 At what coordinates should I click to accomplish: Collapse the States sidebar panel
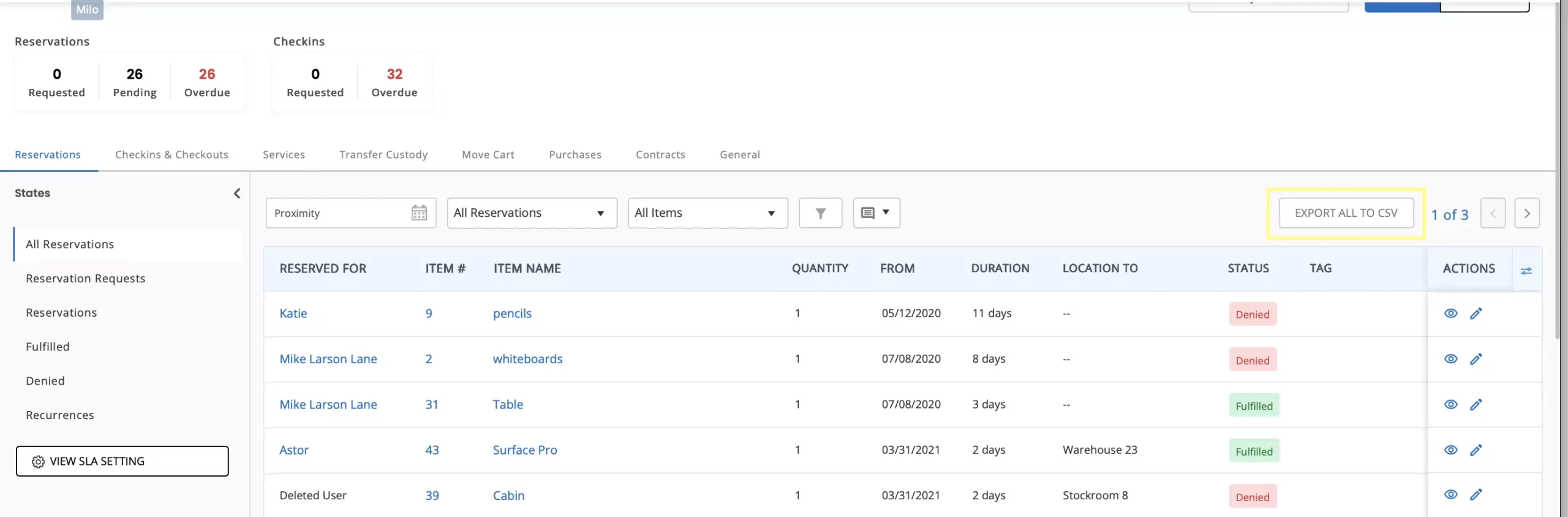click(x=237, y=194)
